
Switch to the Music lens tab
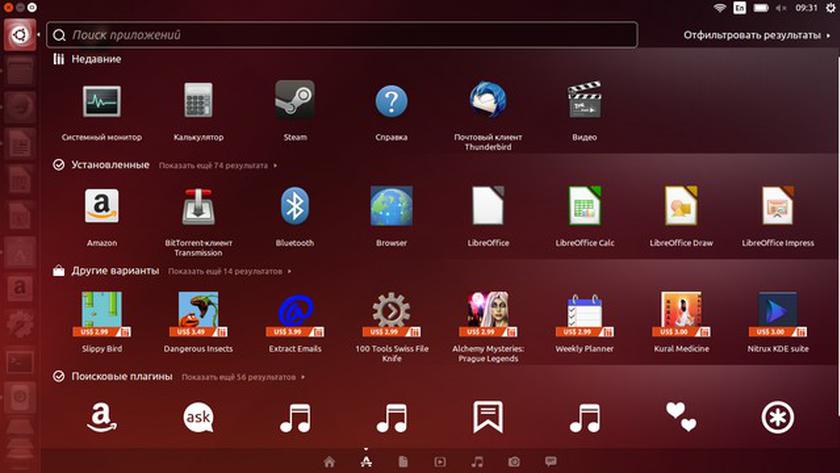(477, 461)
